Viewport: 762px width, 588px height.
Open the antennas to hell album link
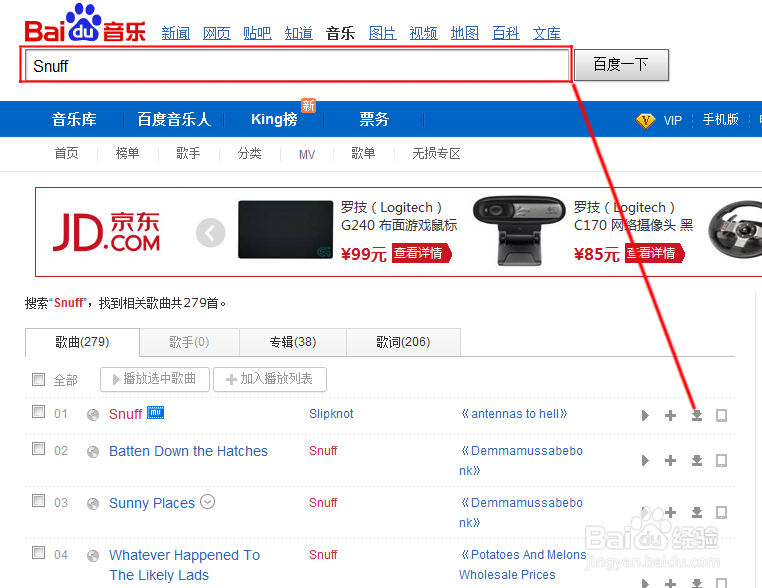514,414
